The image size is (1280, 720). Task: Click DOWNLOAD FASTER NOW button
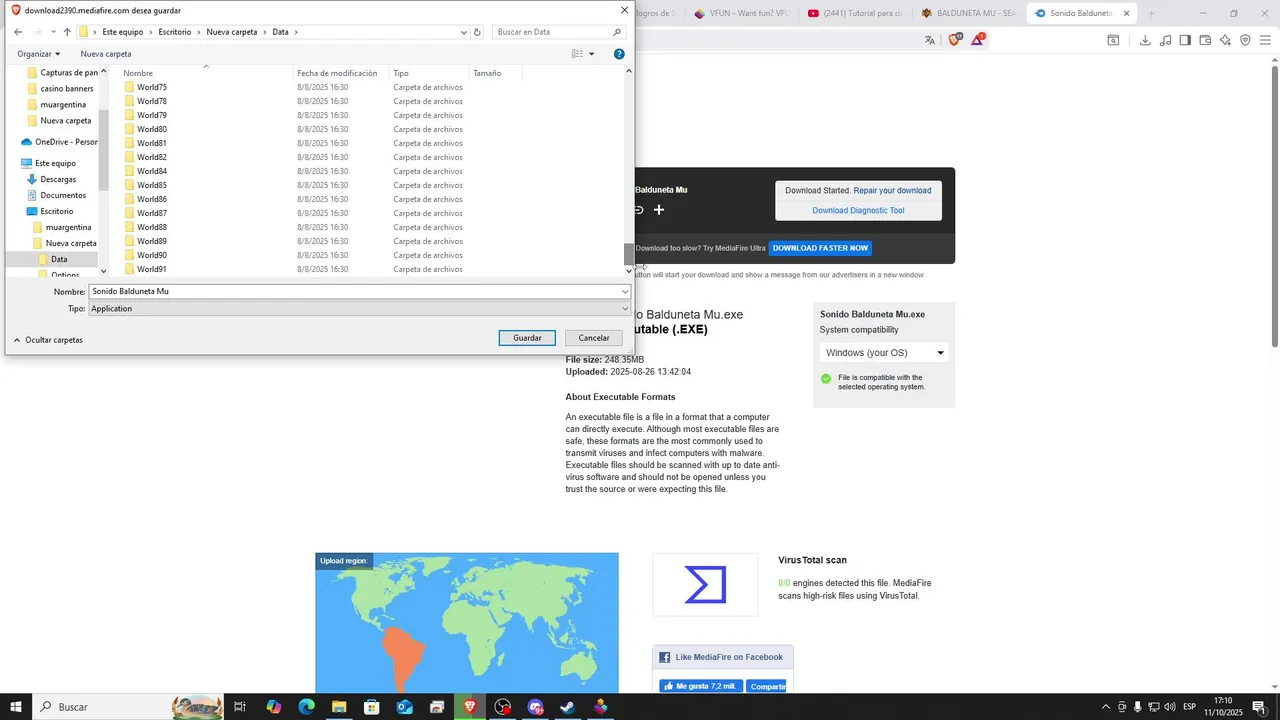[x=820, y=248]
